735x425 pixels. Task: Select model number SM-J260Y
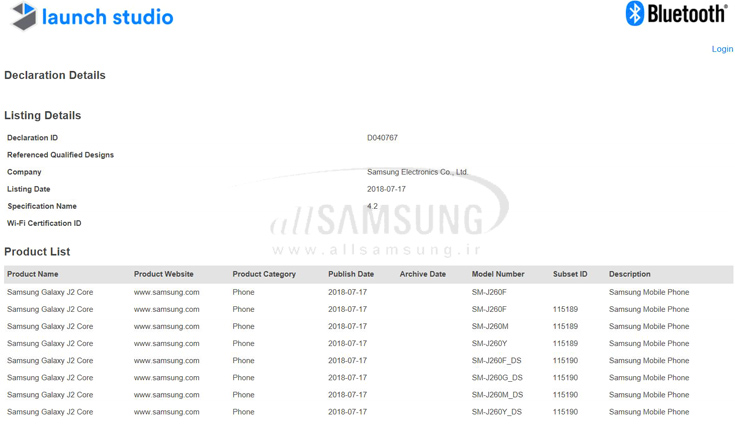pyautogui.click(x=489, y=343)
